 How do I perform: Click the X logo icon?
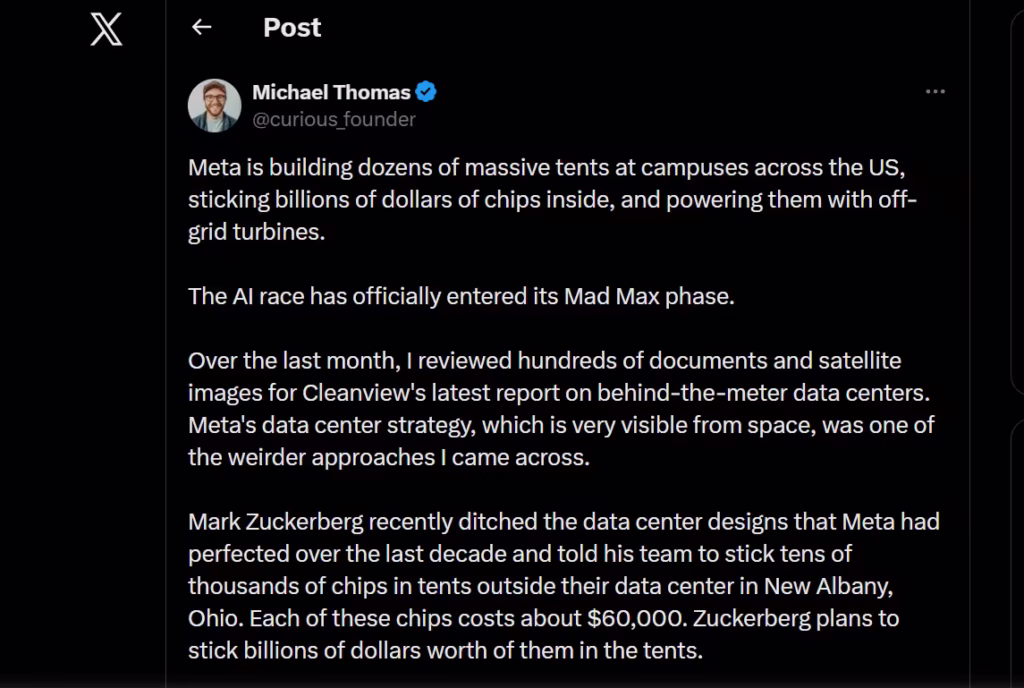[106, 30]
